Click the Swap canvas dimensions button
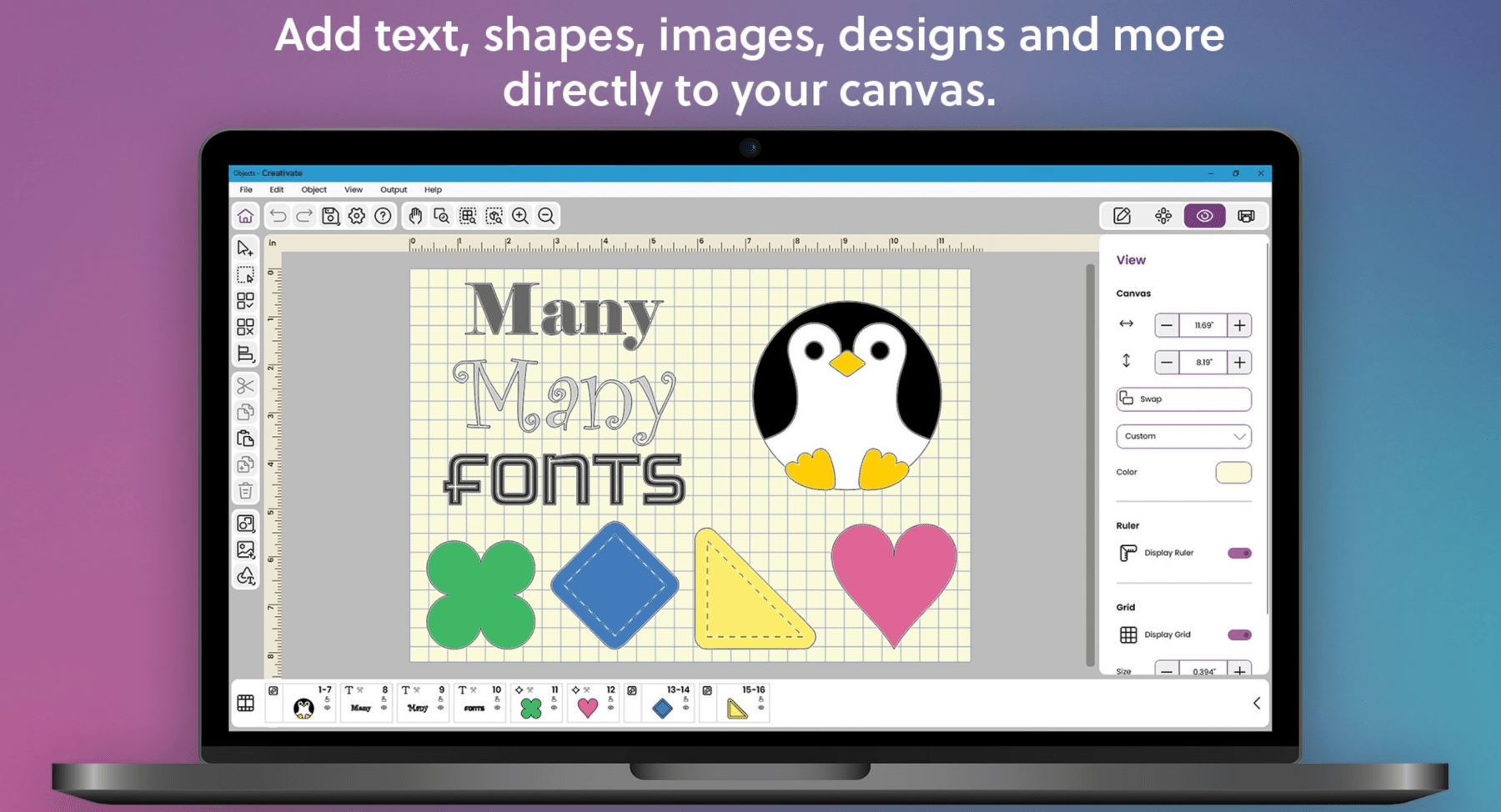Image resolution: width=1501 pixels, height=812 pixels. [x=1182, y=398]
